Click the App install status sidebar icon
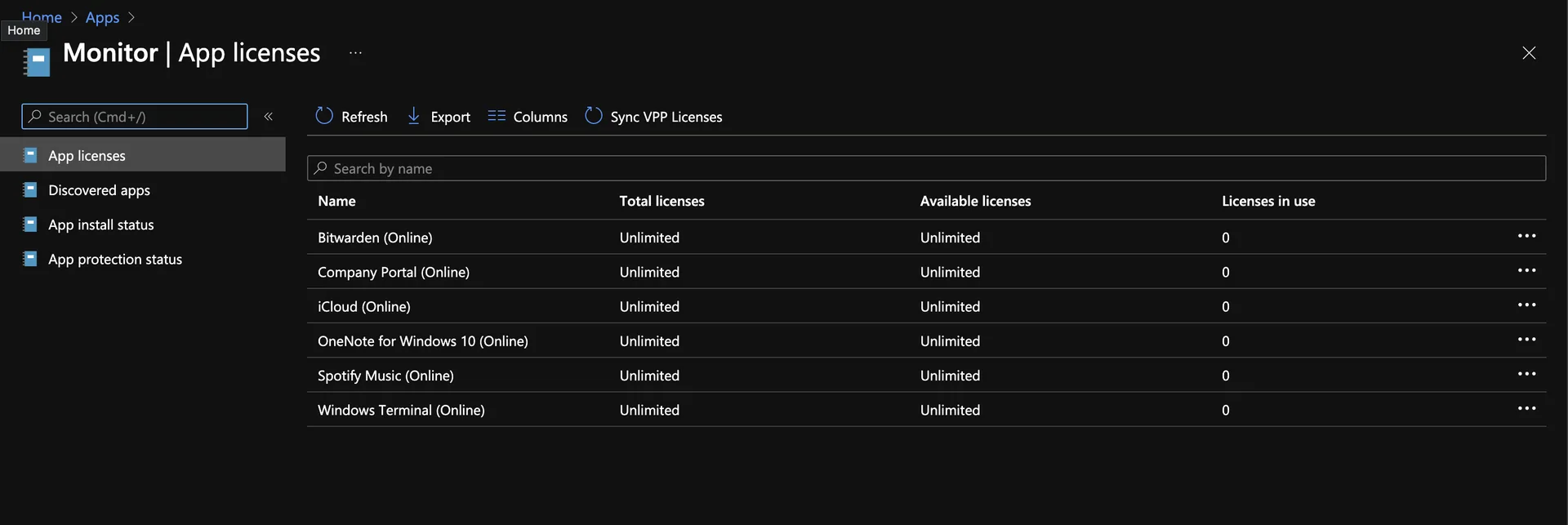 pyautogui.click(x=30, y=224)
